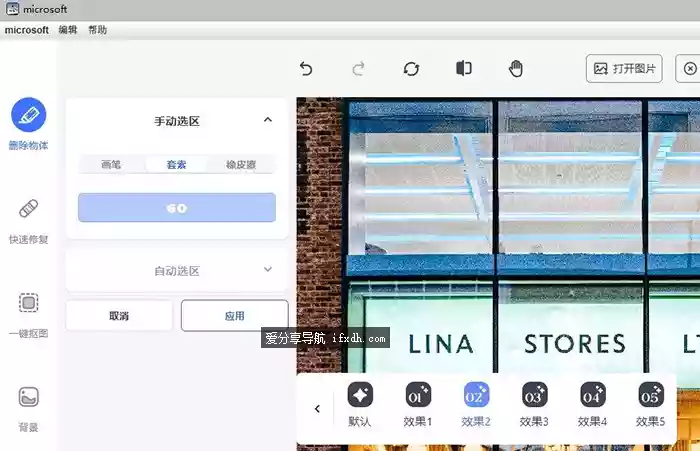Expand the 自动选区 panel
Viewport: 700px width, 451px height.
click(267, 270)
